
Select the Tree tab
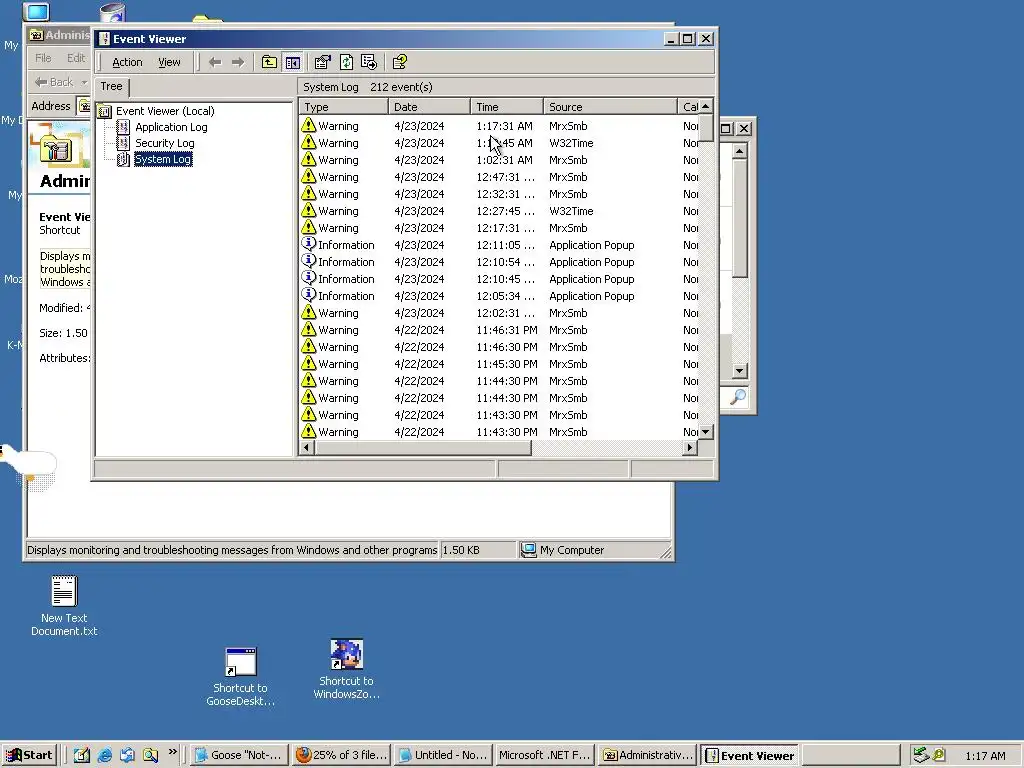(111, 86)
